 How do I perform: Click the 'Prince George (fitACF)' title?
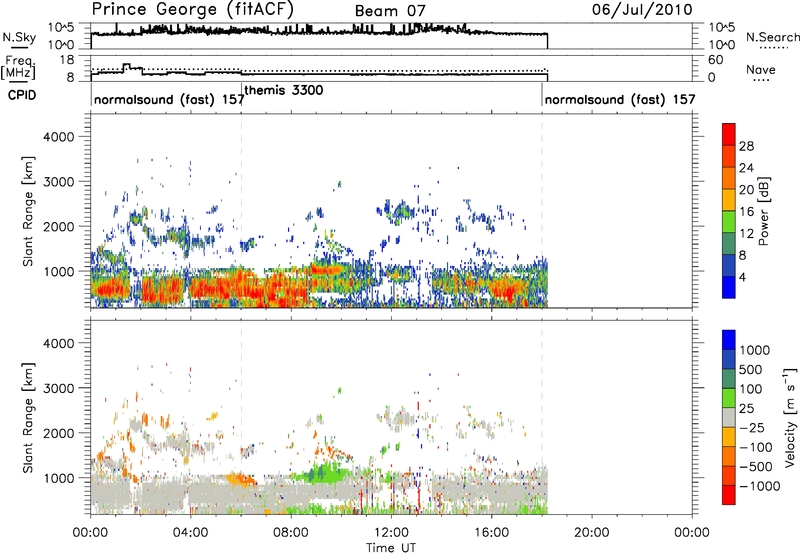coord(193,10)
